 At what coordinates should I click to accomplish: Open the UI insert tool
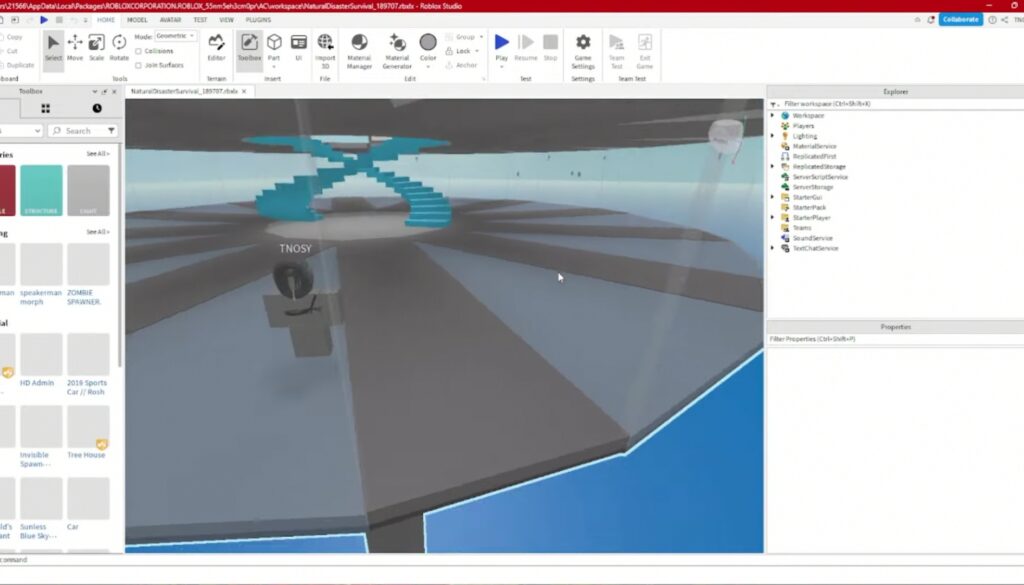[298, 48]
